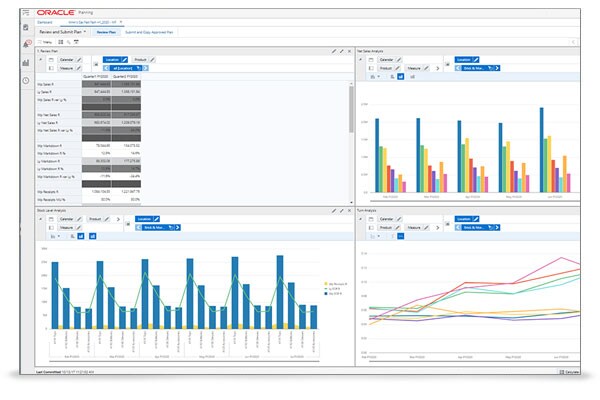Screen dimensions: 600x400
Task: Toggle the first blue chart button in Stock Level Analysis
Action: (x=81, y=236)
